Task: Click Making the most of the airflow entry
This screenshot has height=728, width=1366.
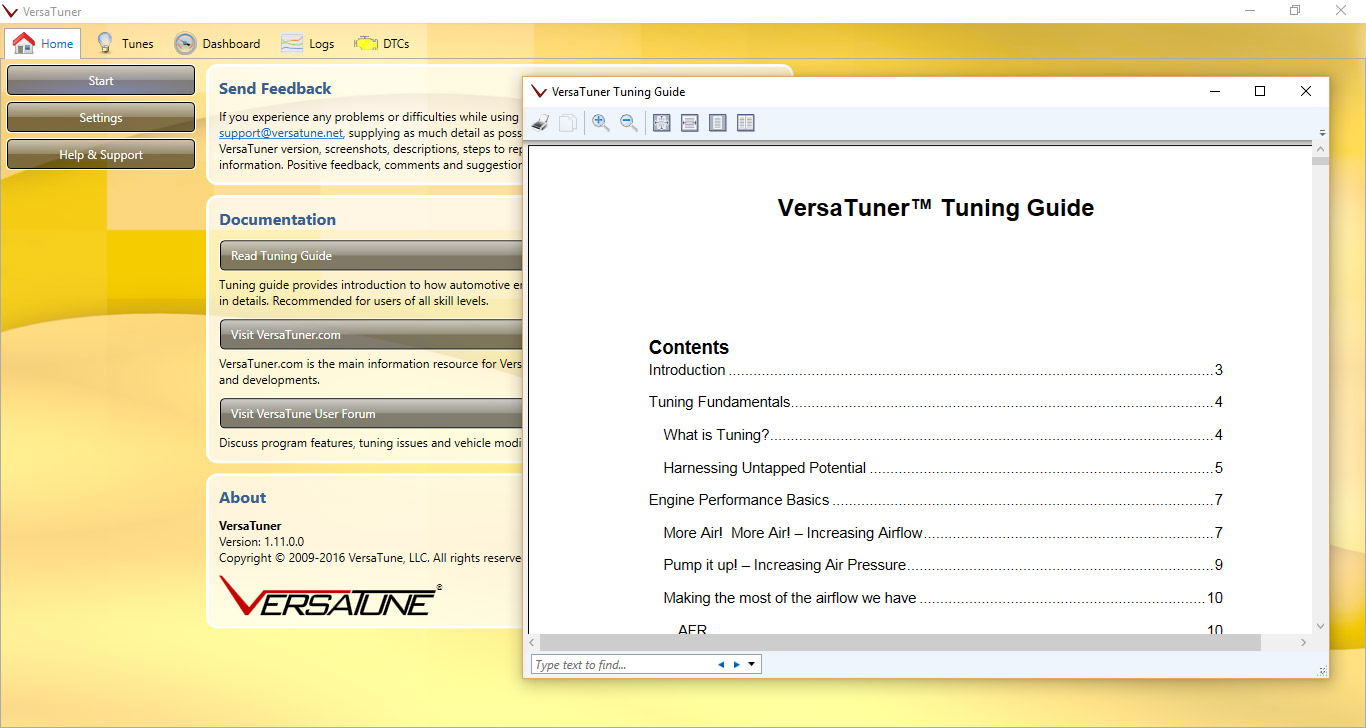Action: (943, 598)
